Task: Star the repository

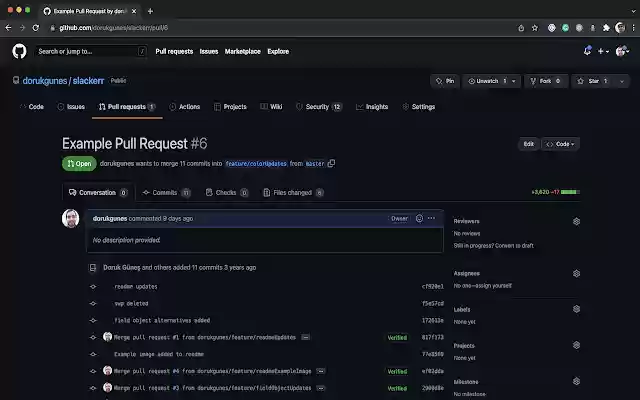Action: [592, 81]
